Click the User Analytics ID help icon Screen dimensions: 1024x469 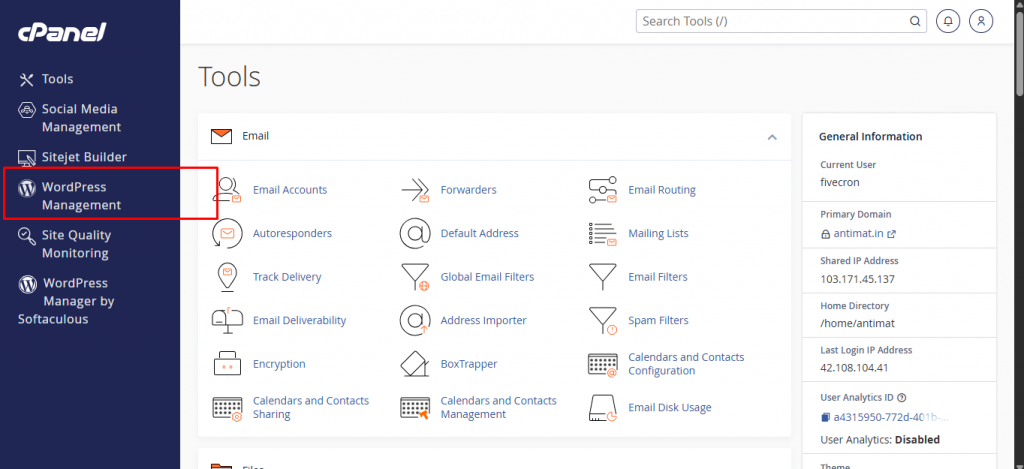point(902,397)
